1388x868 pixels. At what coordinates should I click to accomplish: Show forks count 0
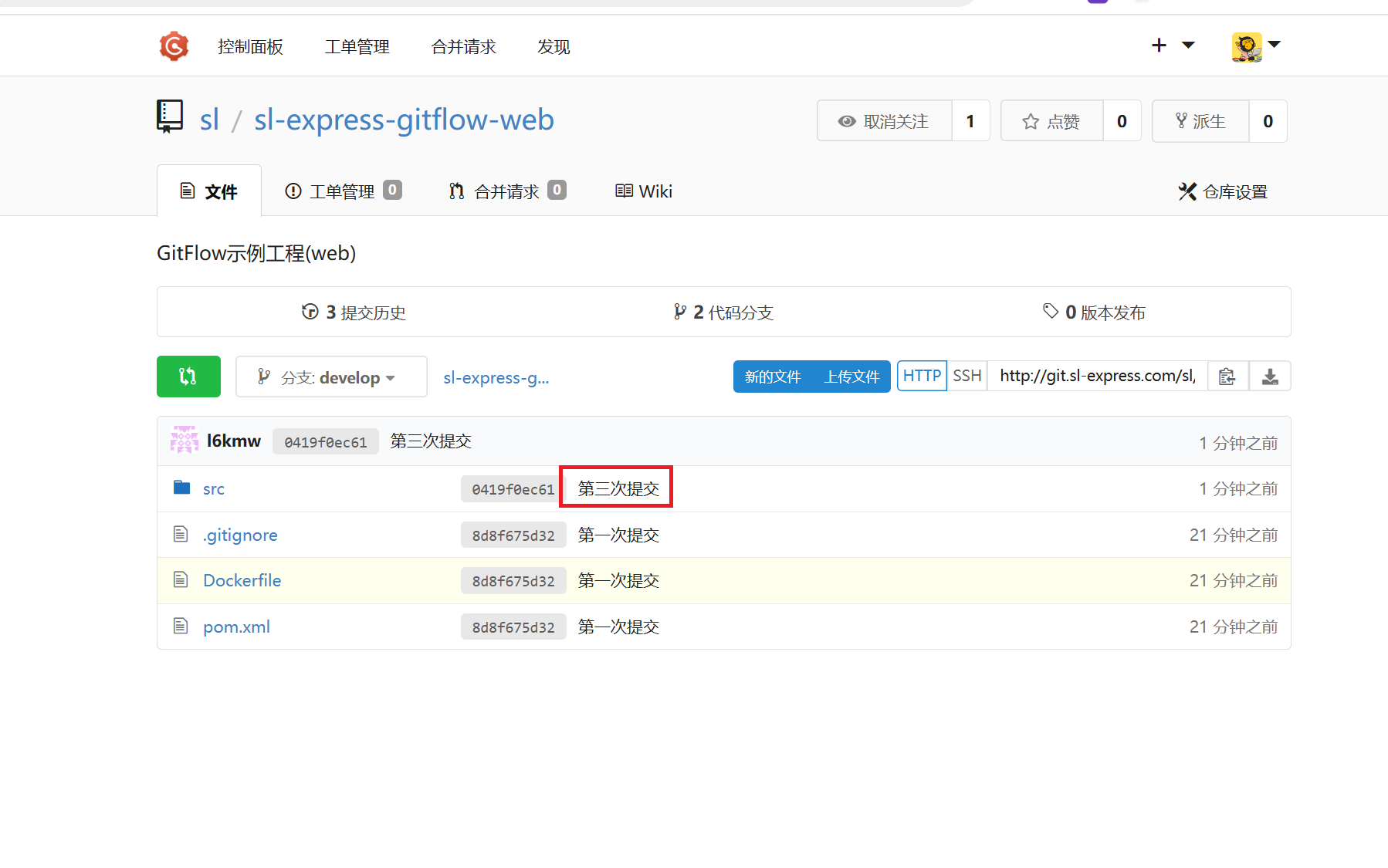point(1268,121)
